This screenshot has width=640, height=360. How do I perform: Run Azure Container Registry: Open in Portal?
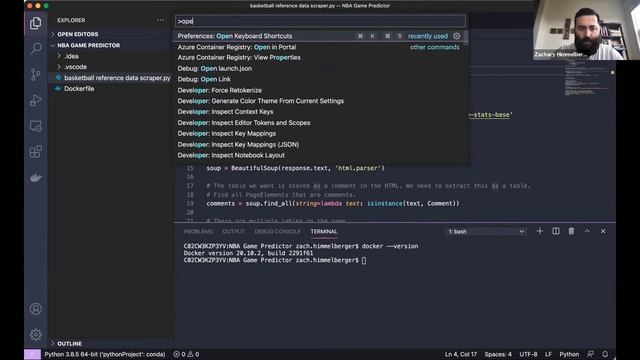tap(320, 47)
